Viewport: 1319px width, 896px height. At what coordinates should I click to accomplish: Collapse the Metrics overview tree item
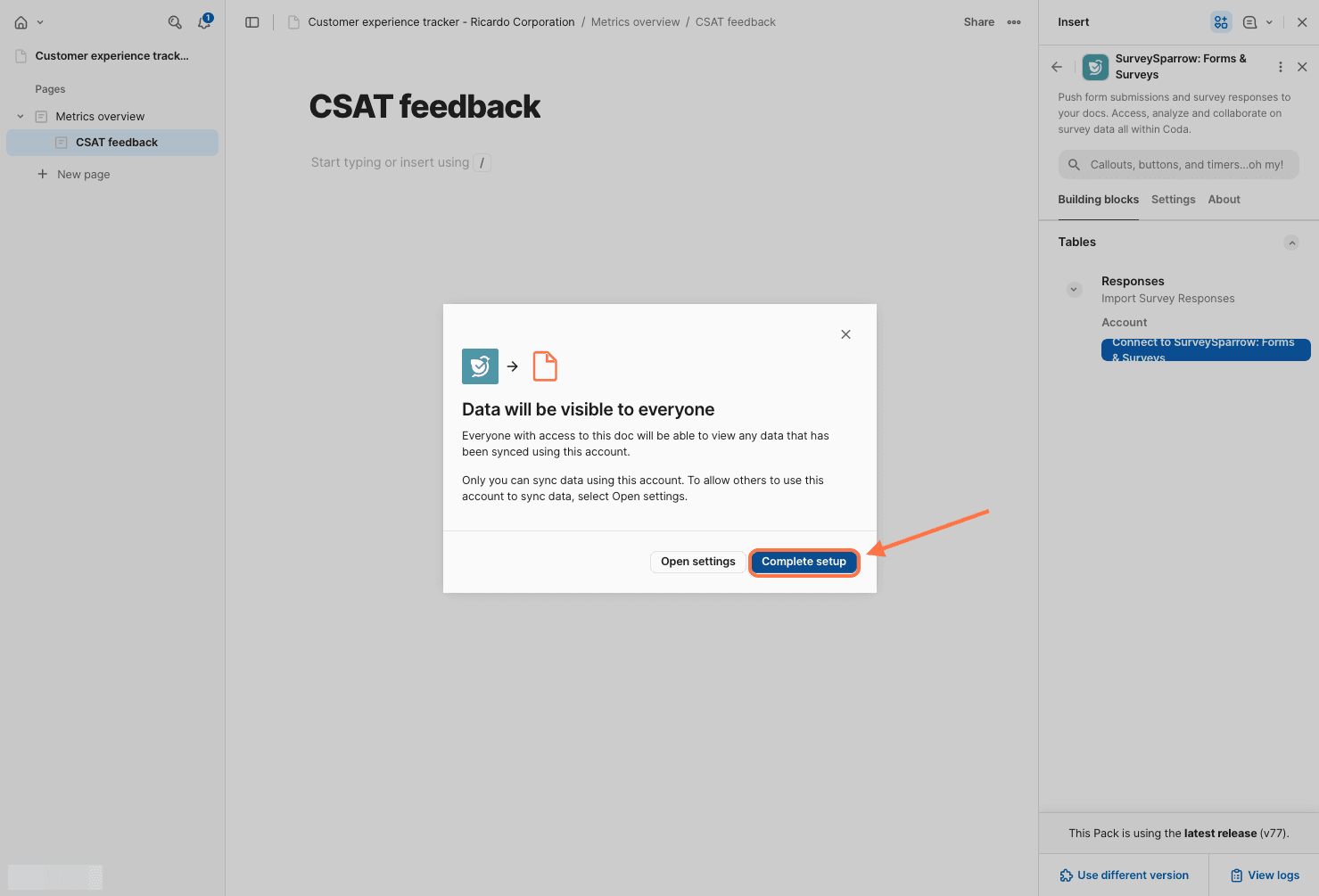tap(21, 117)
